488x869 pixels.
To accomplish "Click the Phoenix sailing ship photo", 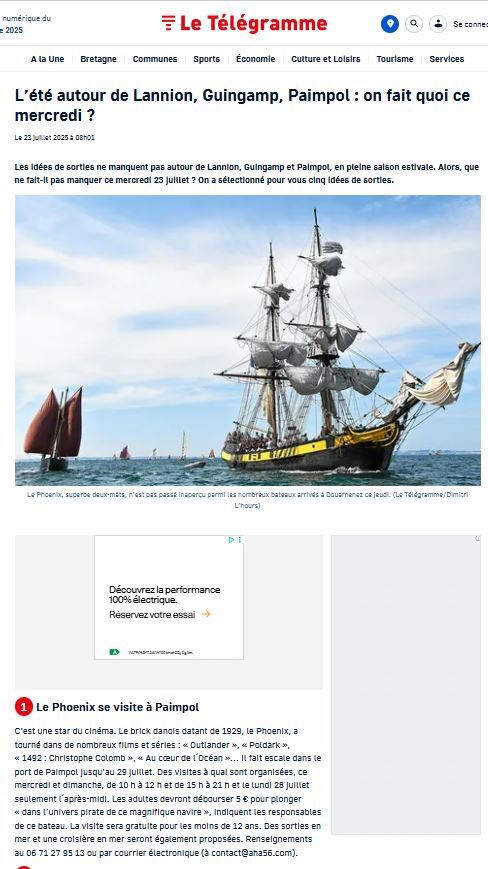I will [248, 340].
